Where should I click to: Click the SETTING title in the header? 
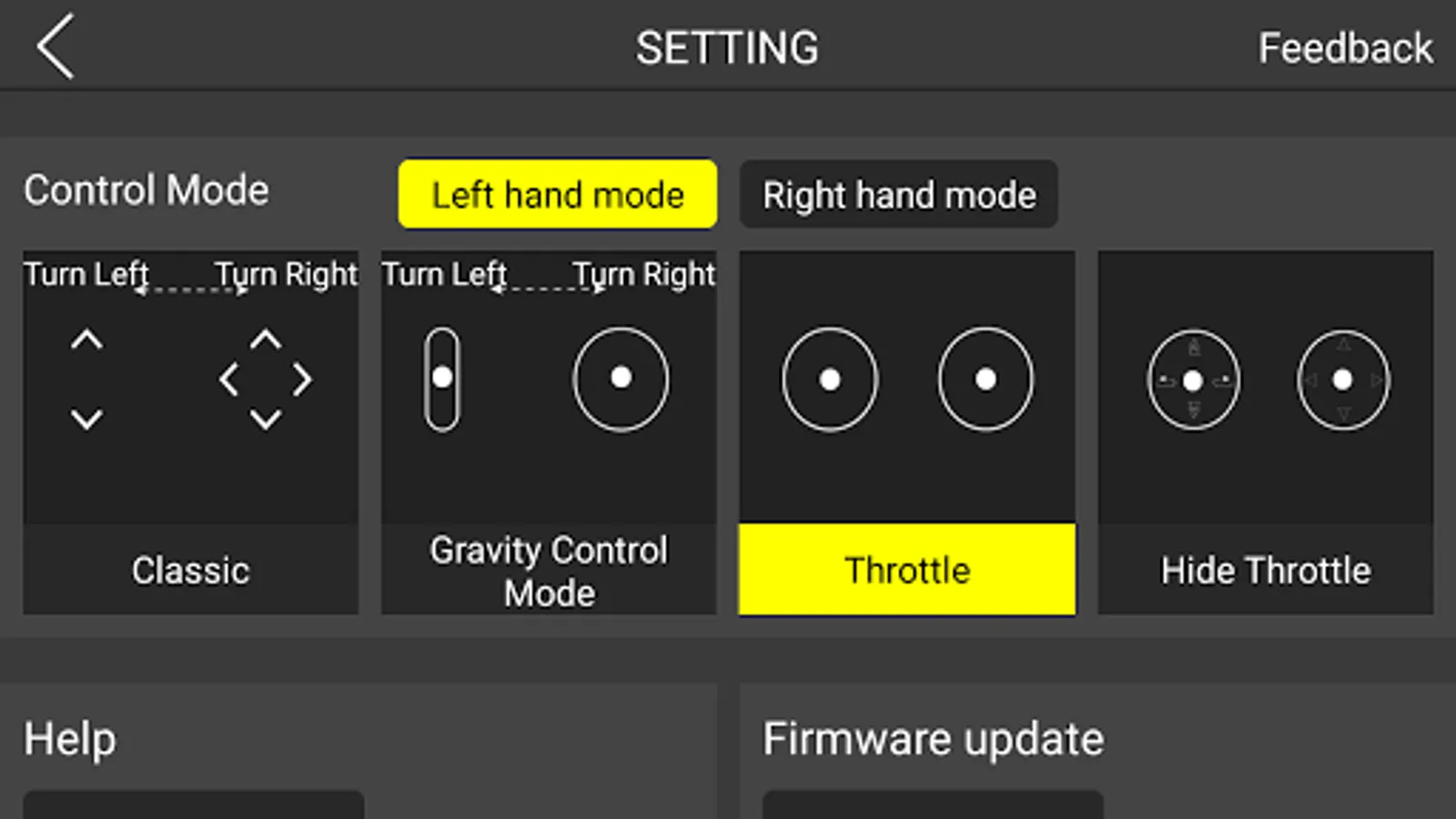tap(727, 48)
